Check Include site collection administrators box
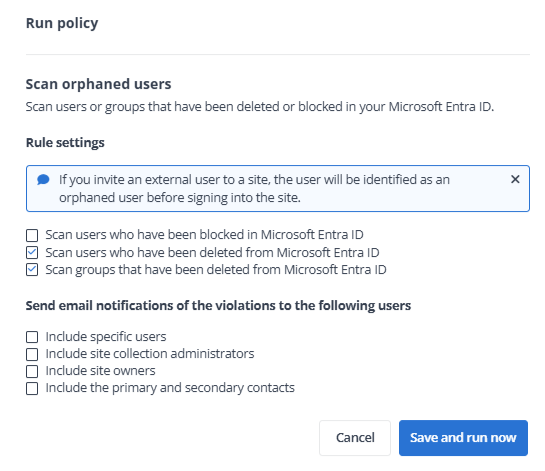The image size is (545, 471). tap(32, 354)
